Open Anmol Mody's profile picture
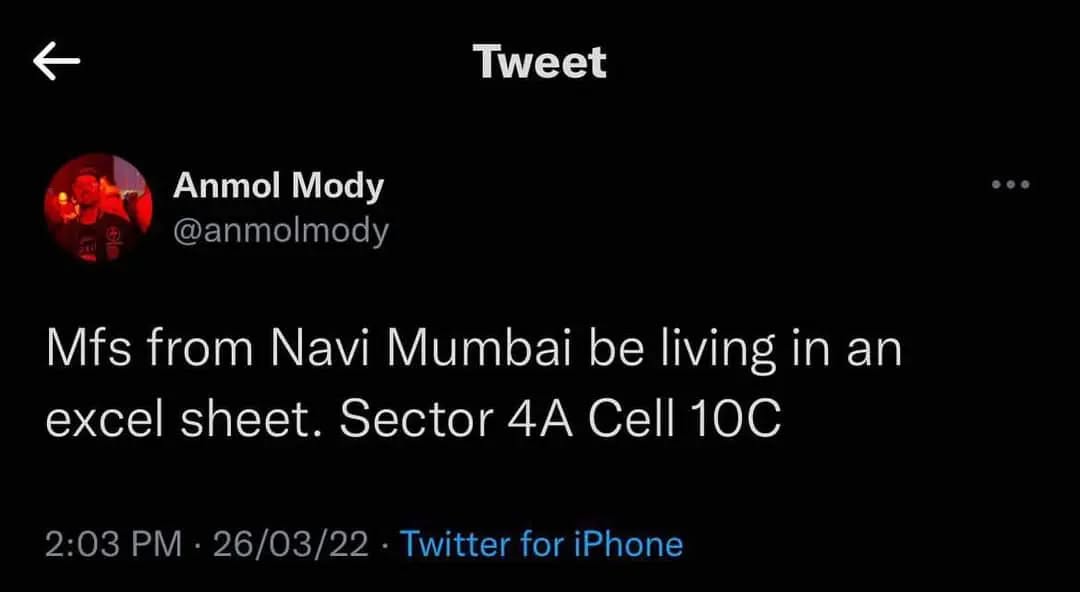1080x592 pixels. click(98, 208)
